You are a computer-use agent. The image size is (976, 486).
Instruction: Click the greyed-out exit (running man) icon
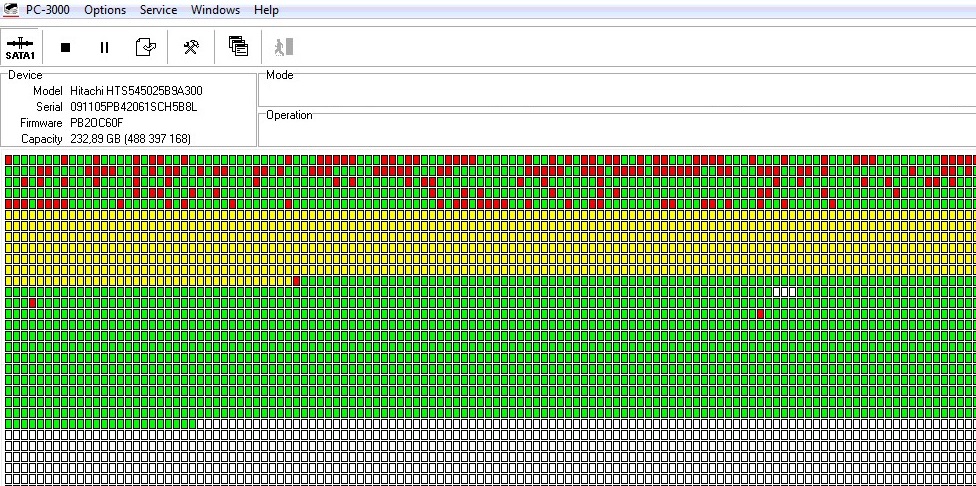pyautogui.click(x=284, y=47)
